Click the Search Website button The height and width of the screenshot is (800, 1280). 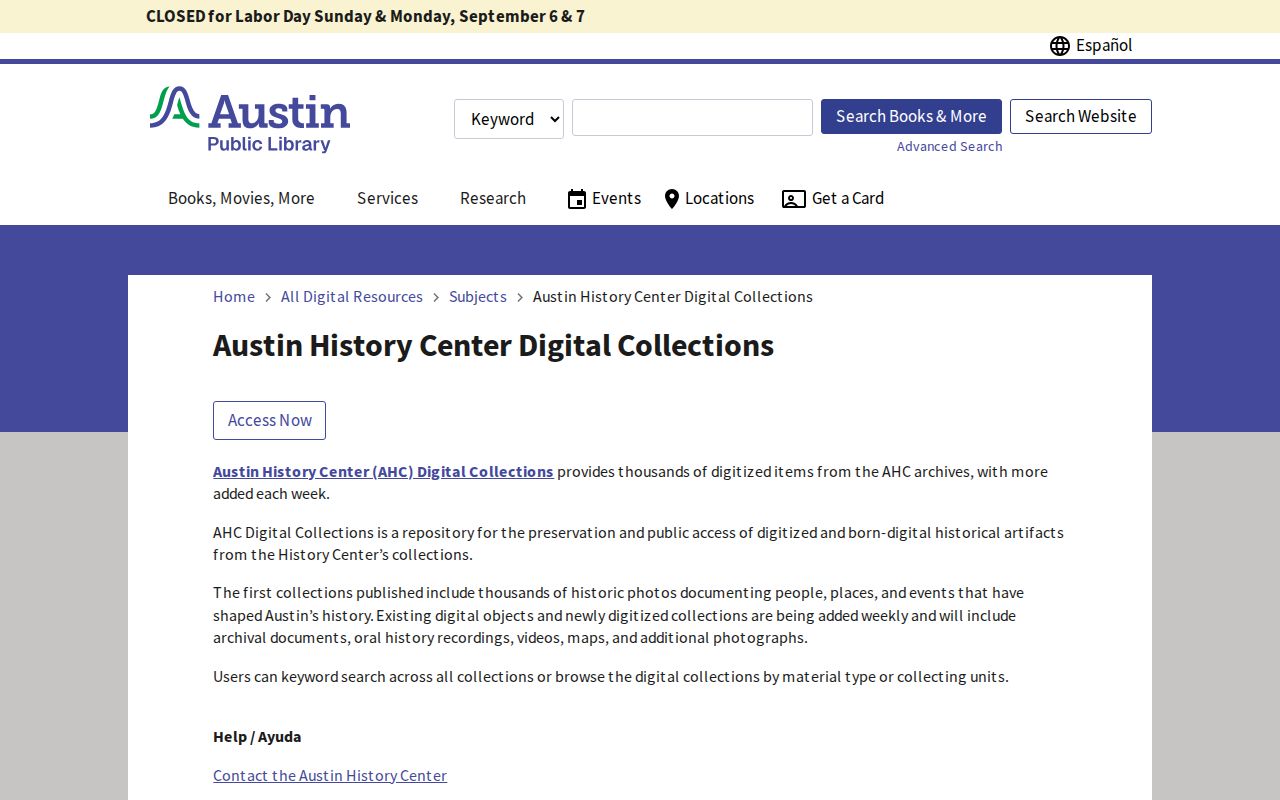1081,116
